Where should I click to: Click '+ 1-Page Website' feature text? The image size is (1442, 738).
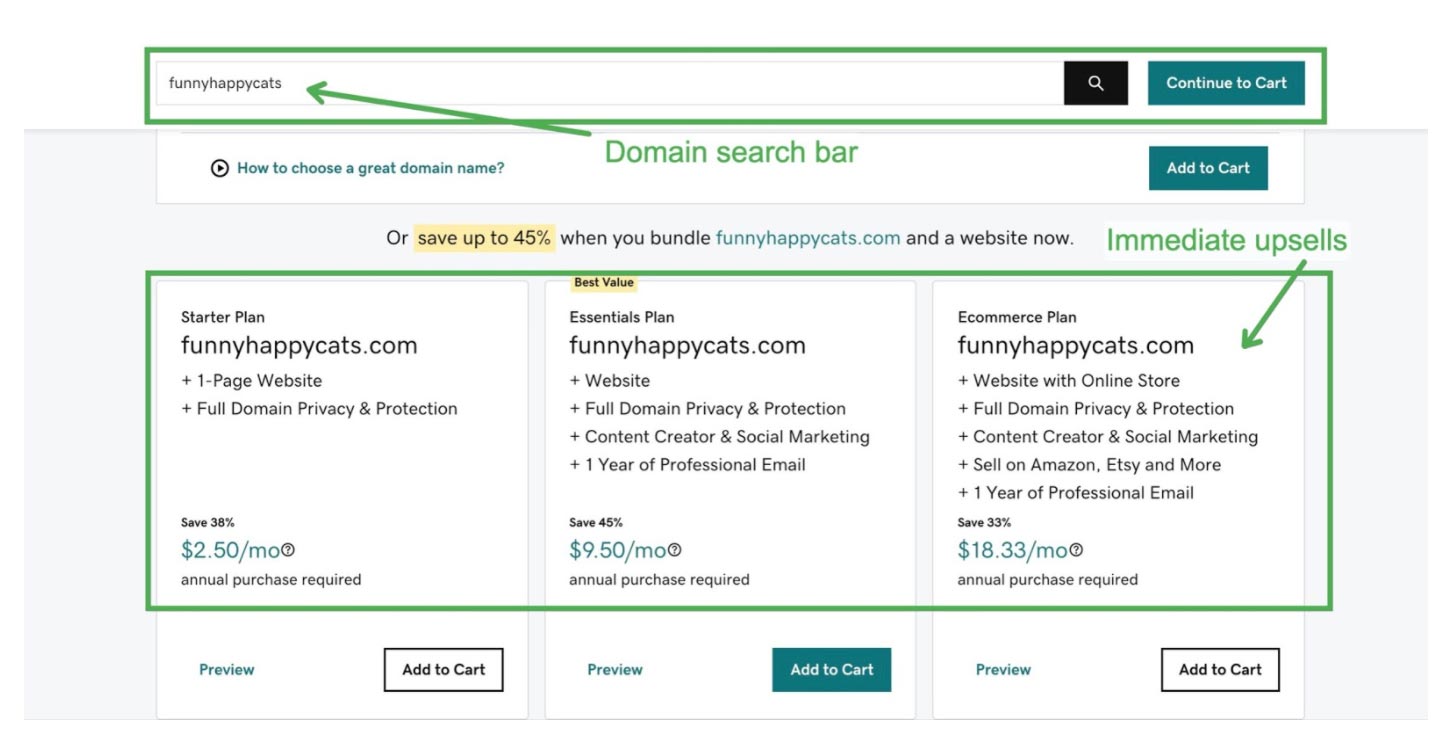(x=252, y=381)
